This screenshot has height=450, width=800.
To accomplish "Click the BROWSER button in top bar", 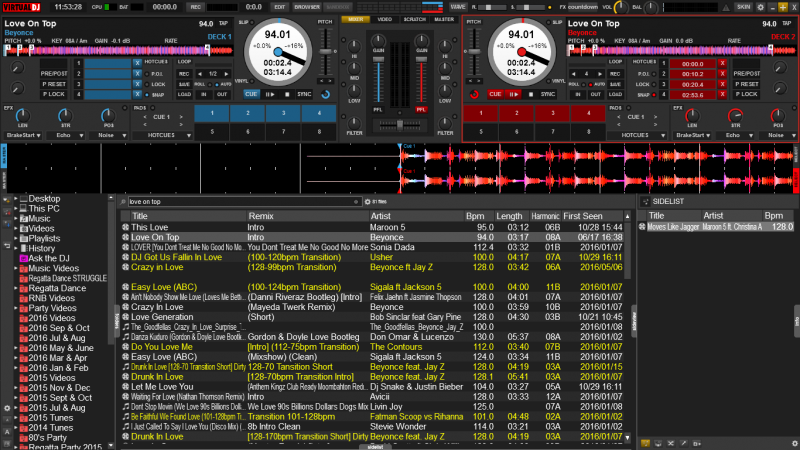I will pyautogui.click(x=307, y=7).
